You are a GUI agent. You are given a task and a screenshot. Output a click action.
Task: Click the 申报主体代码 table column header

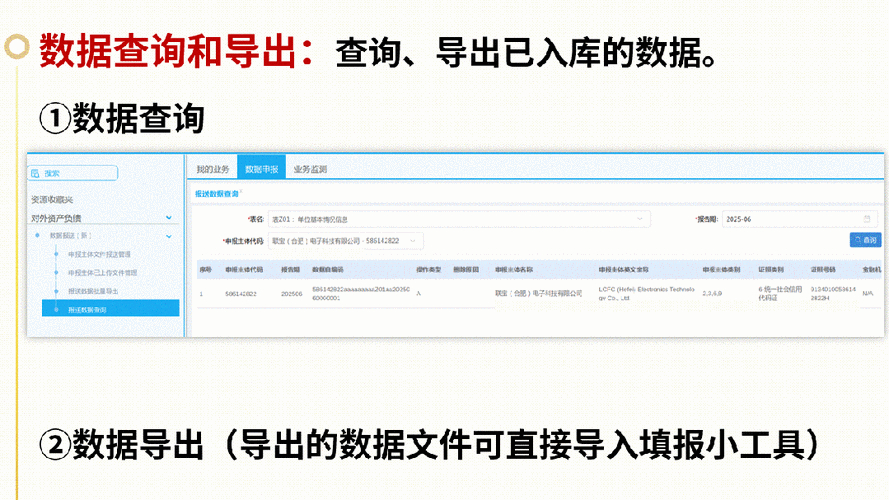(x=244, y=269)
